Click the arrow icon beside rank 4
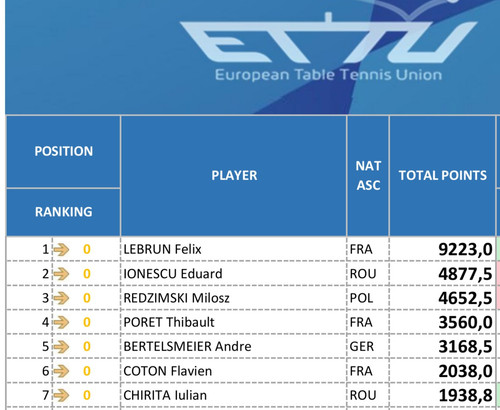 pyautogui.click(x=62, y=322)
